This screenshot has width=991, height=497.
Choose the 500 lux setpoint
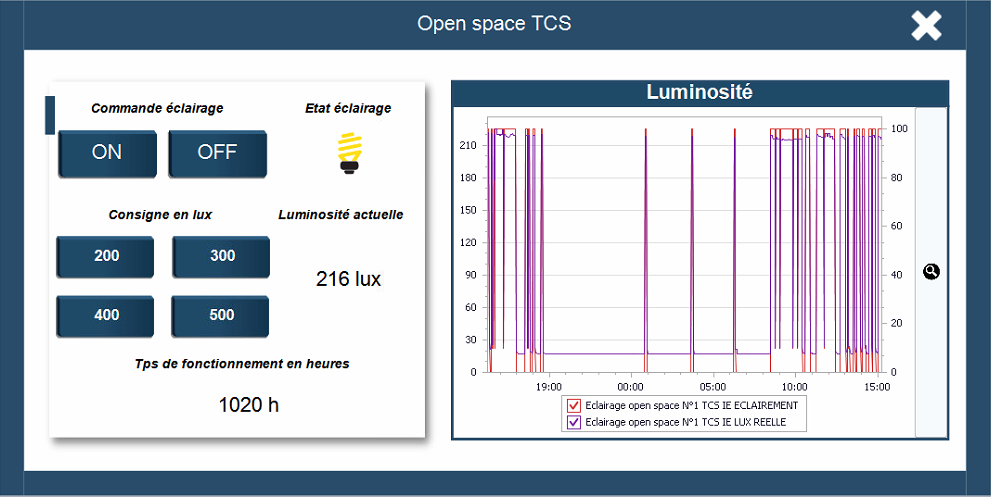click(x=220, y=316)
